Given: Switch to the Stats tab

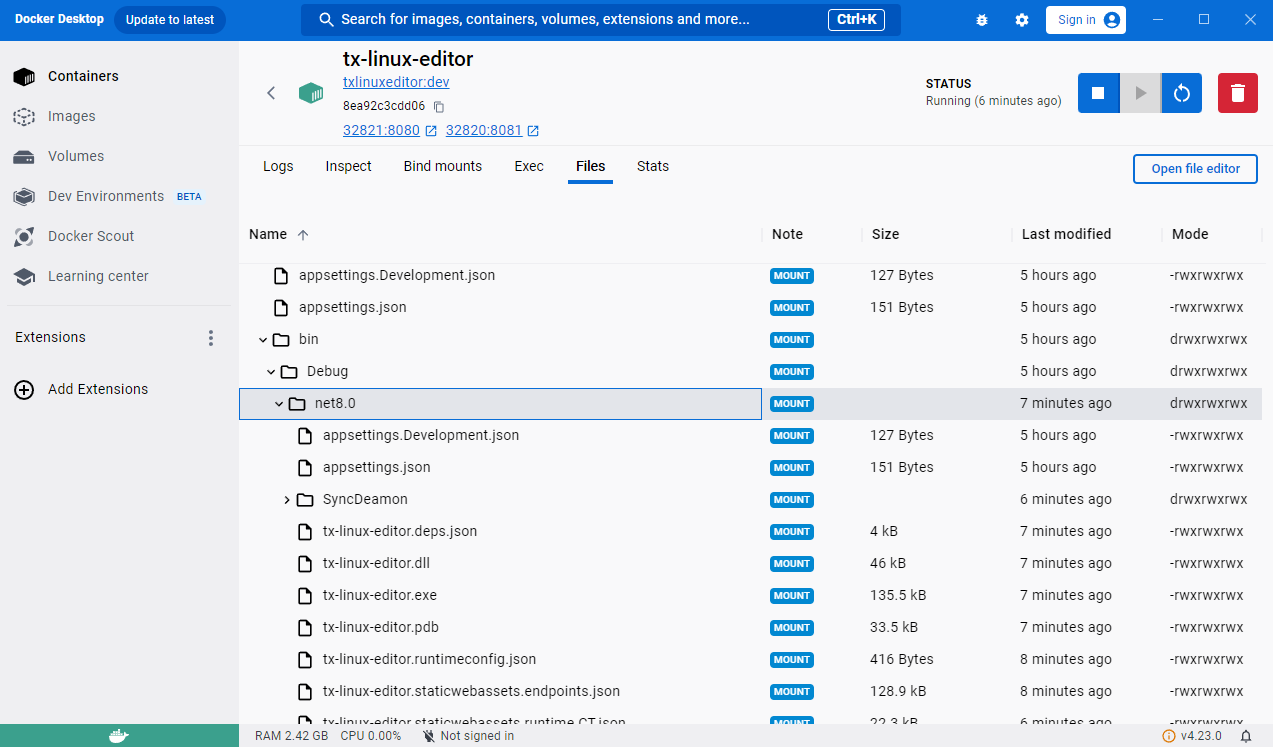Looking at the screenshot, I should click(x=653, y=166).
